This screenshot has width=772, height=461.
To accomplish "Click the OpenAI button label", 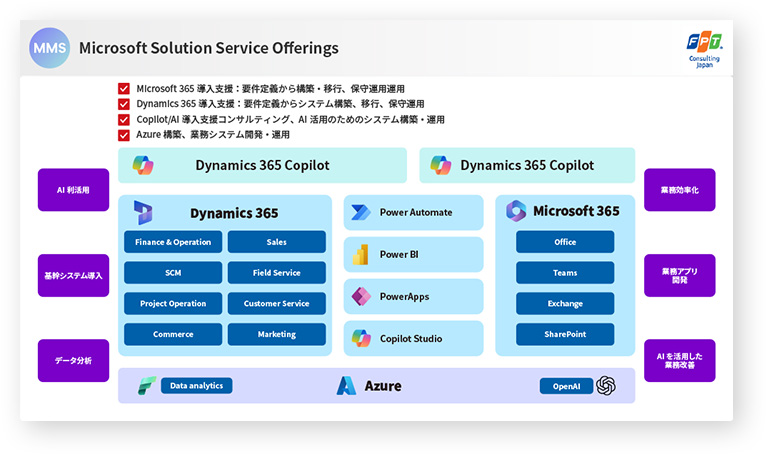I will tap(566, 386).
